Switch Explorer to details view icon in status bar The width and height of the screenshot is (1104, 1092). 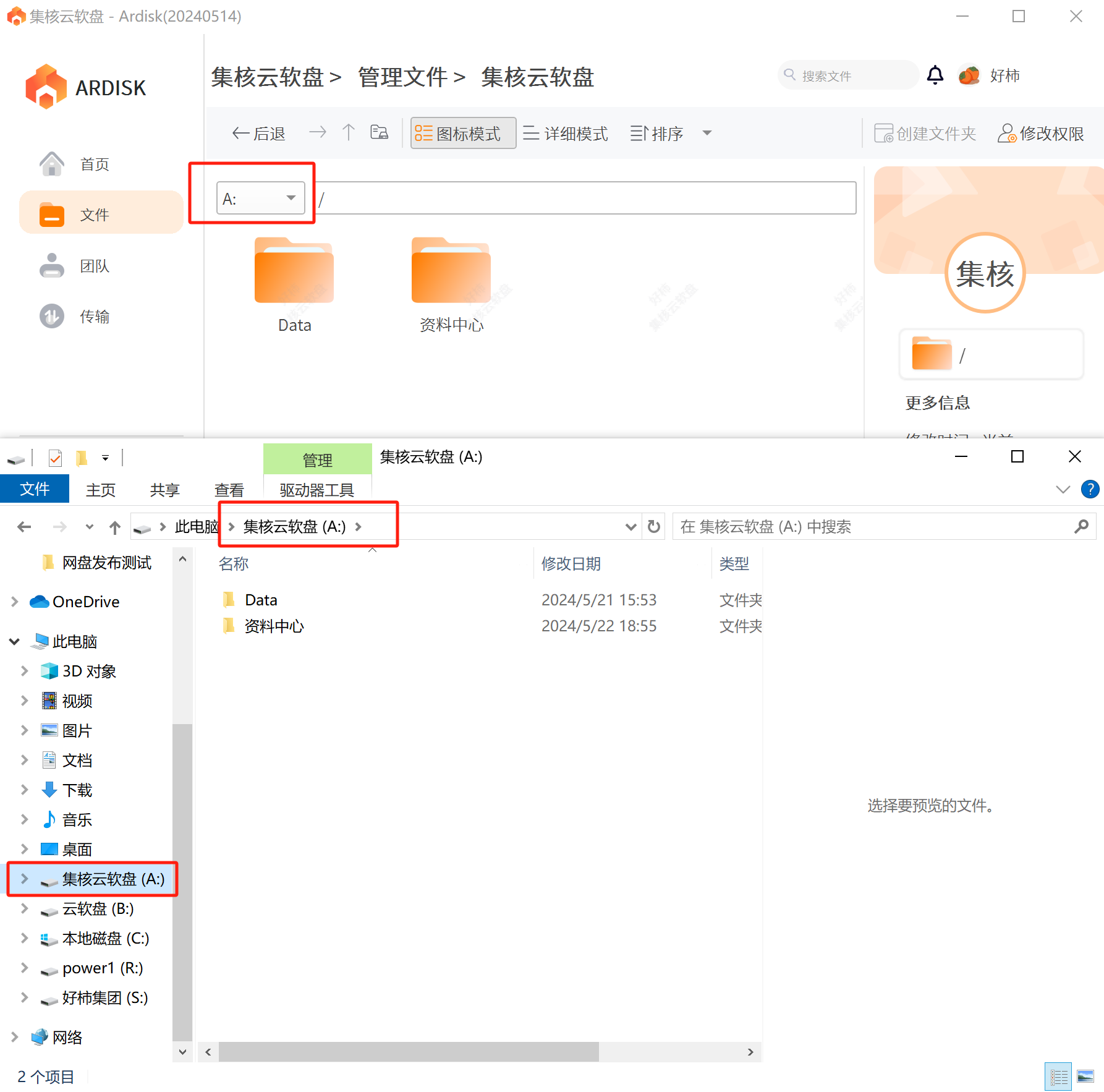pyautogui.click(x=1058, y=1077)
